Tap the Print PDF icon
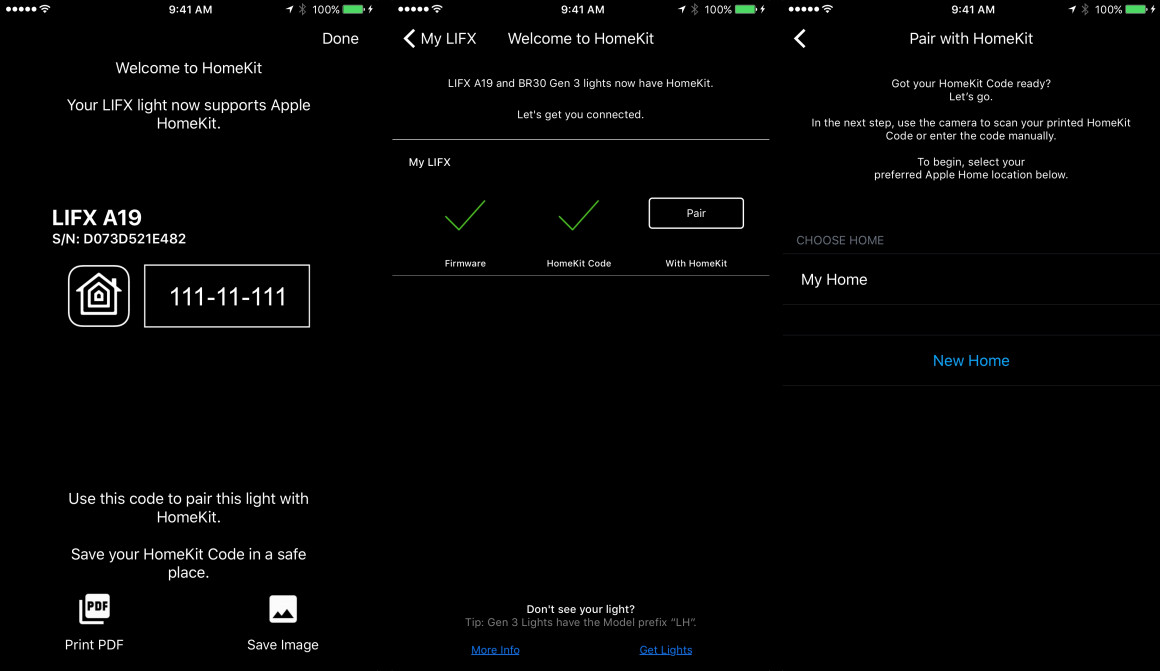This screenshot has width=1160, height=671. pos(94,609)
